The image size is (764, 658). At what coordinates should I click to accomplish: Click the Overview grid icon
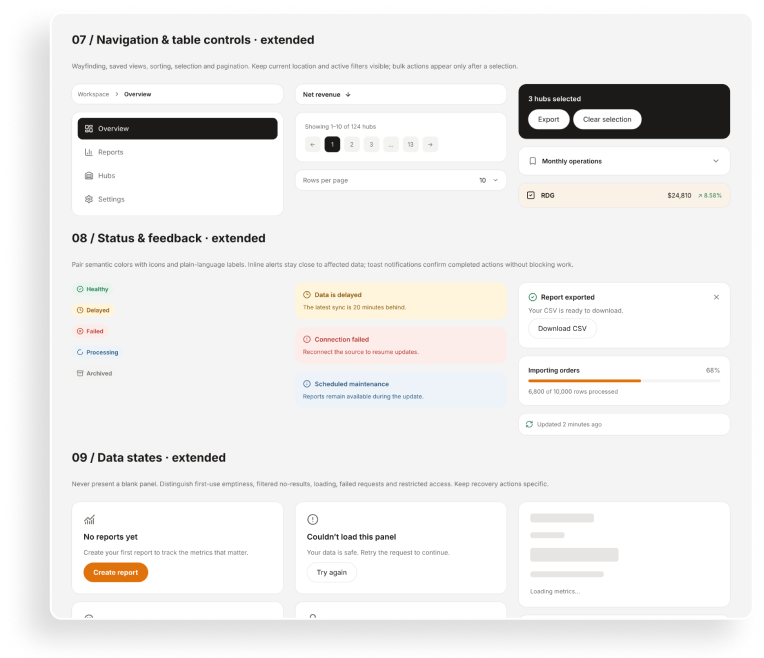pos(89,129)
